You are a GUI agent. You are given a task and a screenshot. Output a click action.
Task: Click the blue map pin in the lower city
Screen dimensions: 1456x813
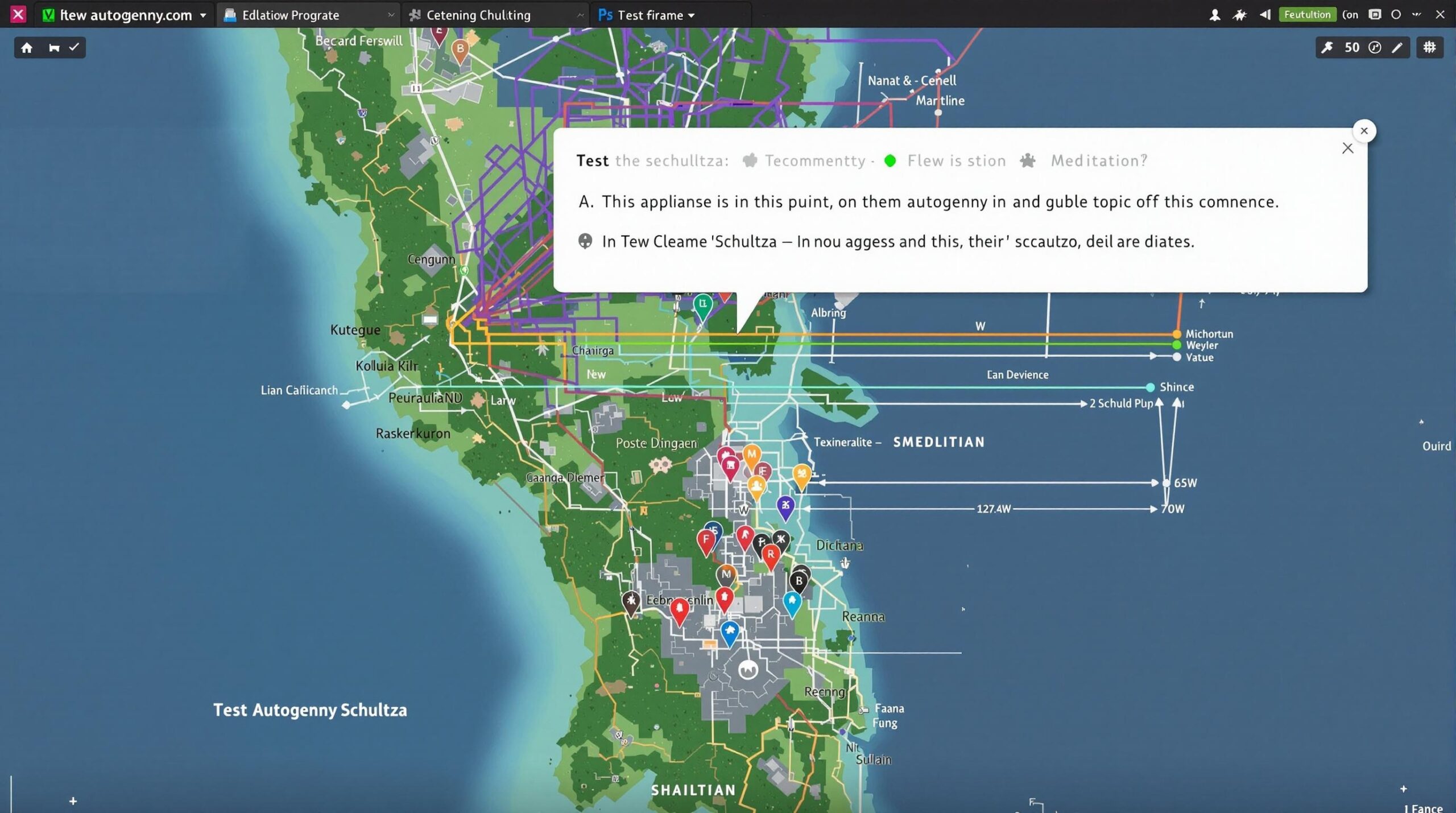click(730, 631)
